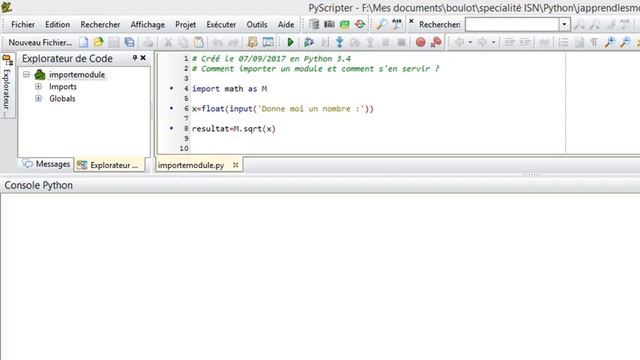Open the Projet menu

[186, 24]
